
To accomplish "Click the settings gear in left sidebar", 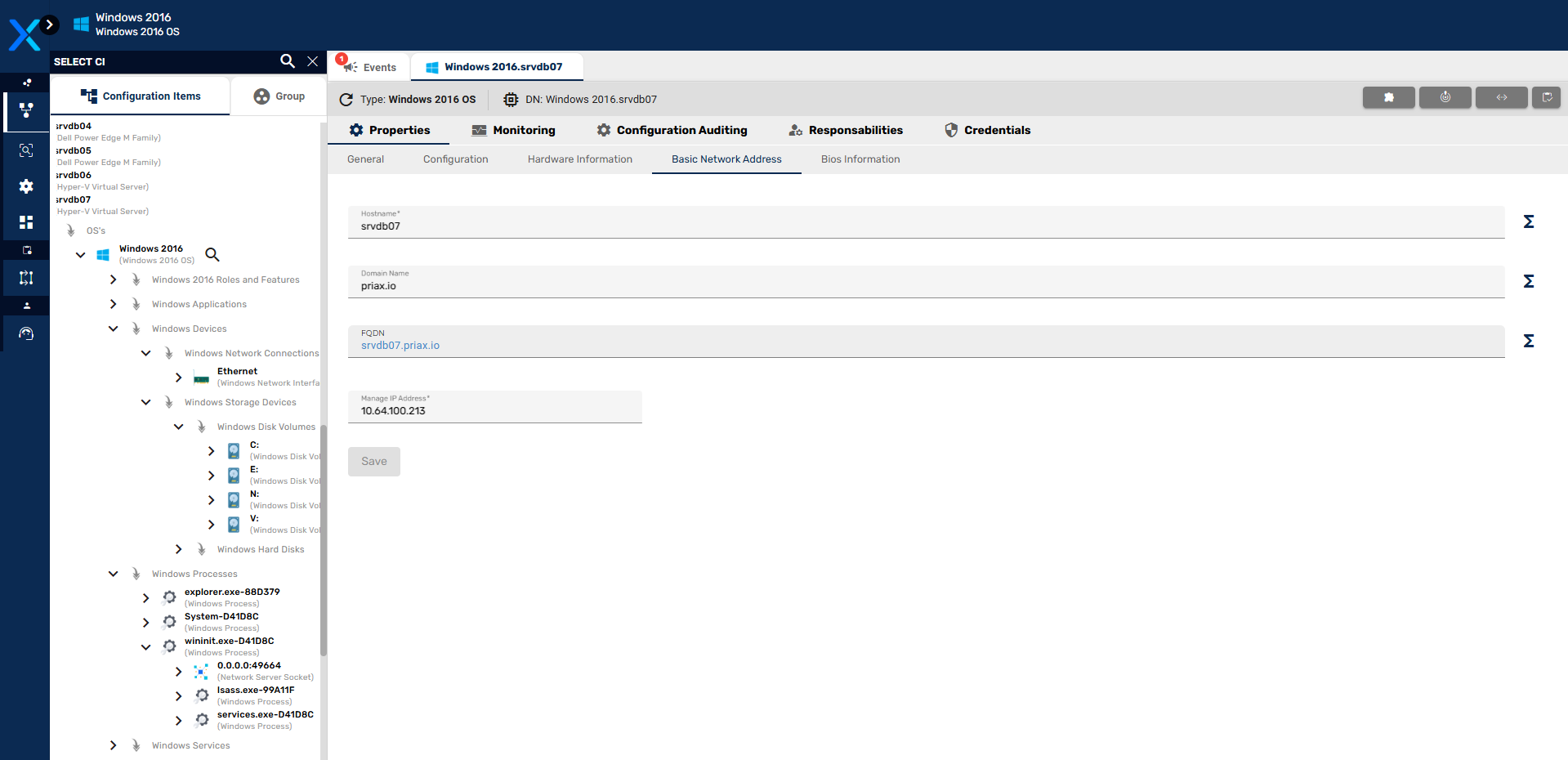I will click(x=26, y=186).
